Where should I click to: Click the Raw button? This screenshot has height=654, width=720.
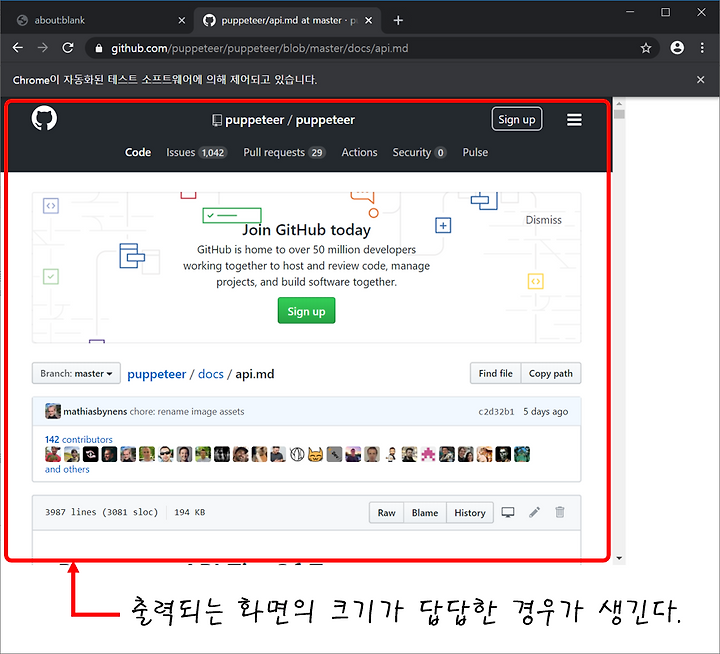387,513
